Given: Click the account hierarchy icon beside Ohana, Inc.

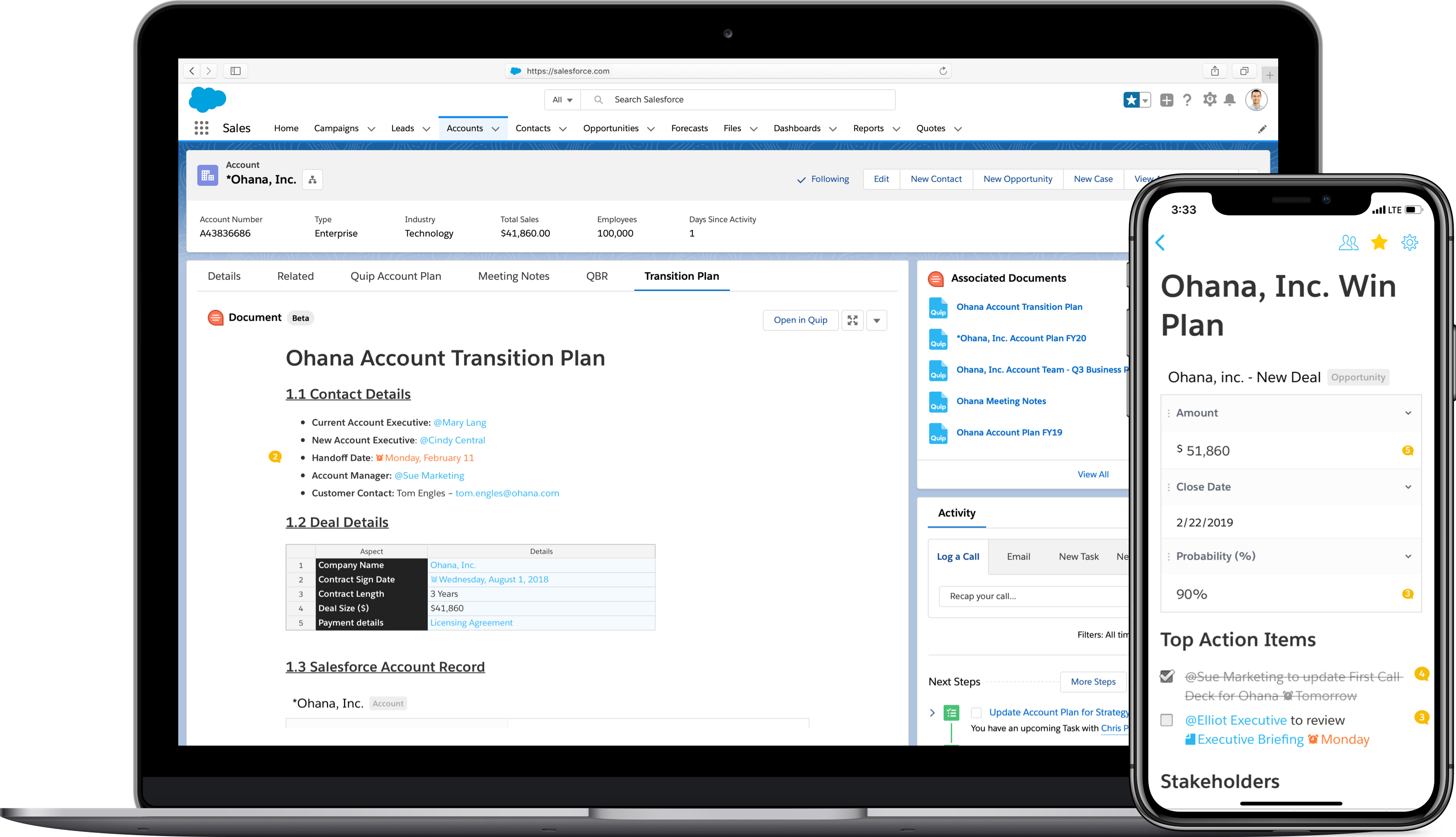Looking at the screenshot, I should [312, 180].
